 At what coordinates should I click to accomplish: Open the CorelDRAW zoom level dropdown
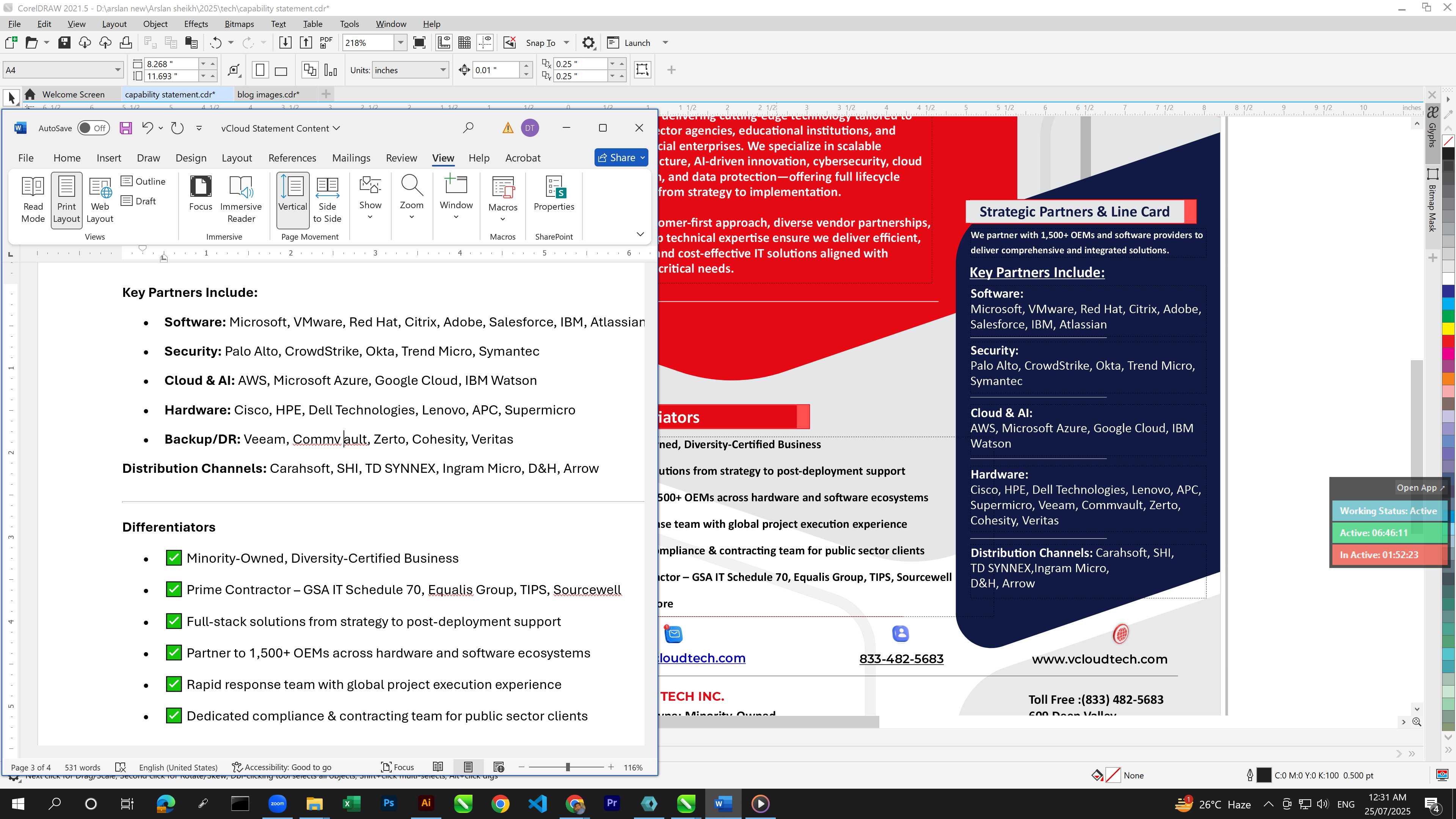[401, 42]
